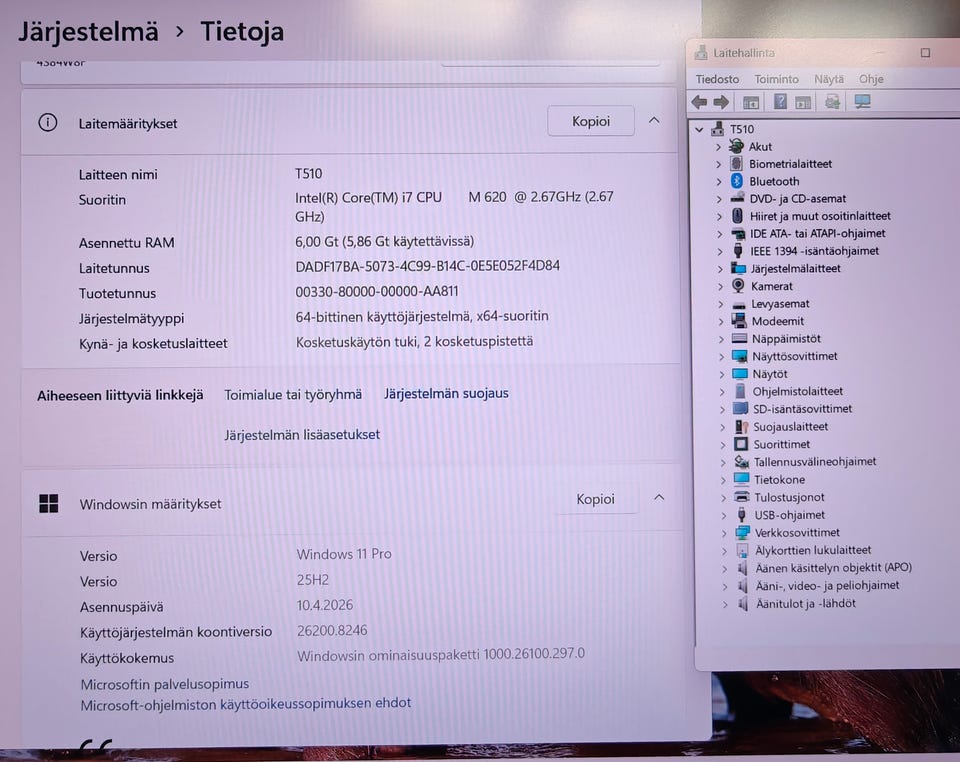
Task: Select the Modeemit icon
Action: [x=739, y=321]
